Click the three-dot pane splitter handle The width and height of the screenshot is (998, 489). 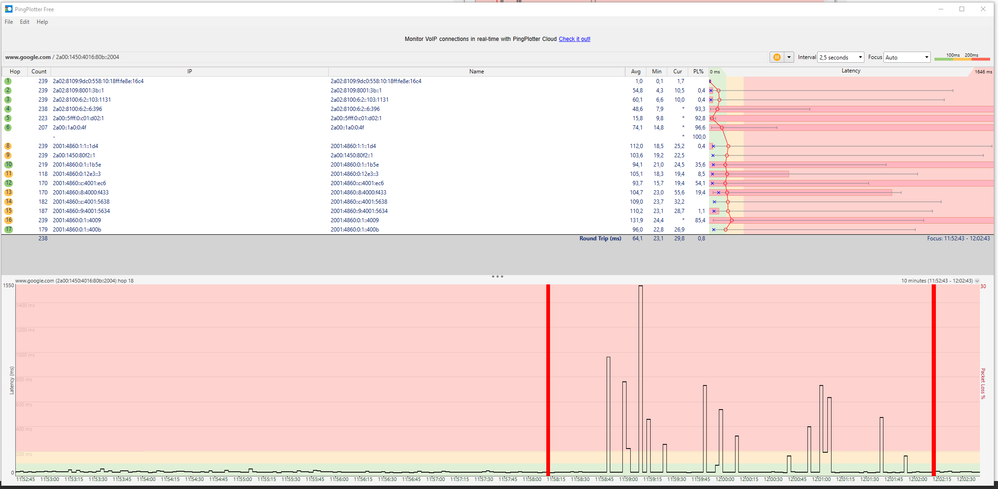coord(498,276)
